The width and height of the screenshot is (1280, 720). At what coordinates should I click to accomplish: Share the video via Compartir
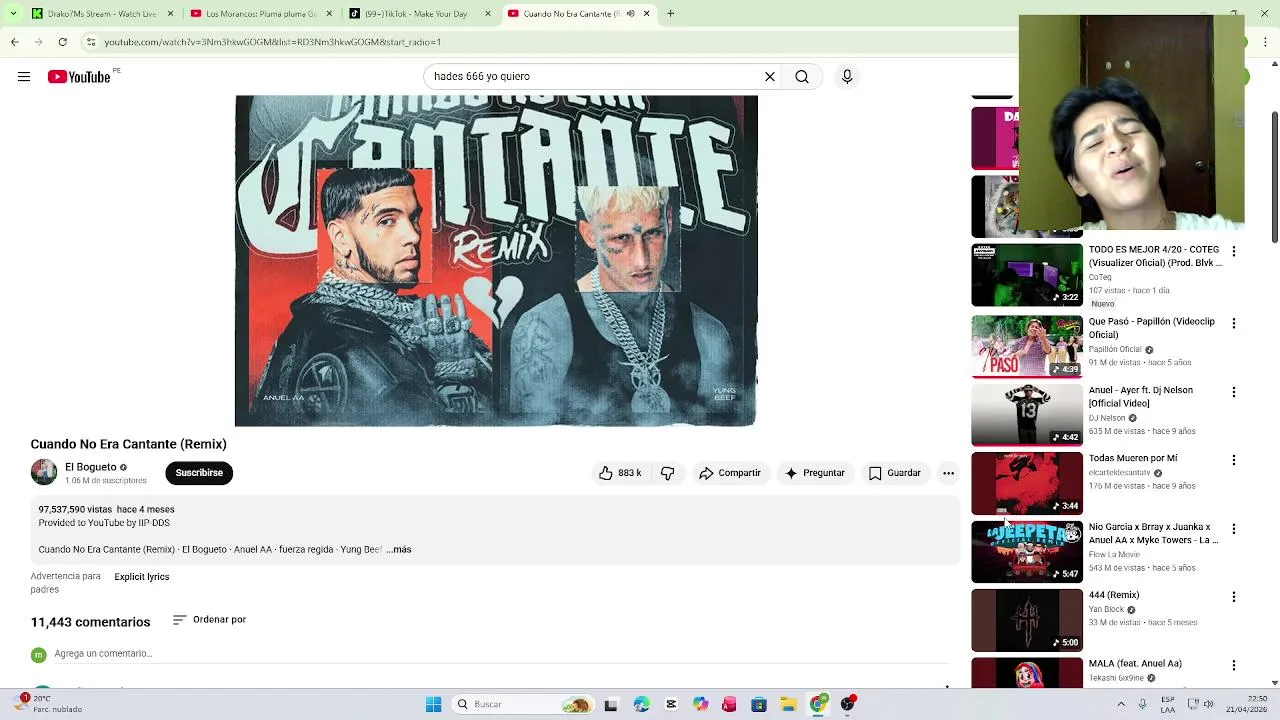pos(730,473)
